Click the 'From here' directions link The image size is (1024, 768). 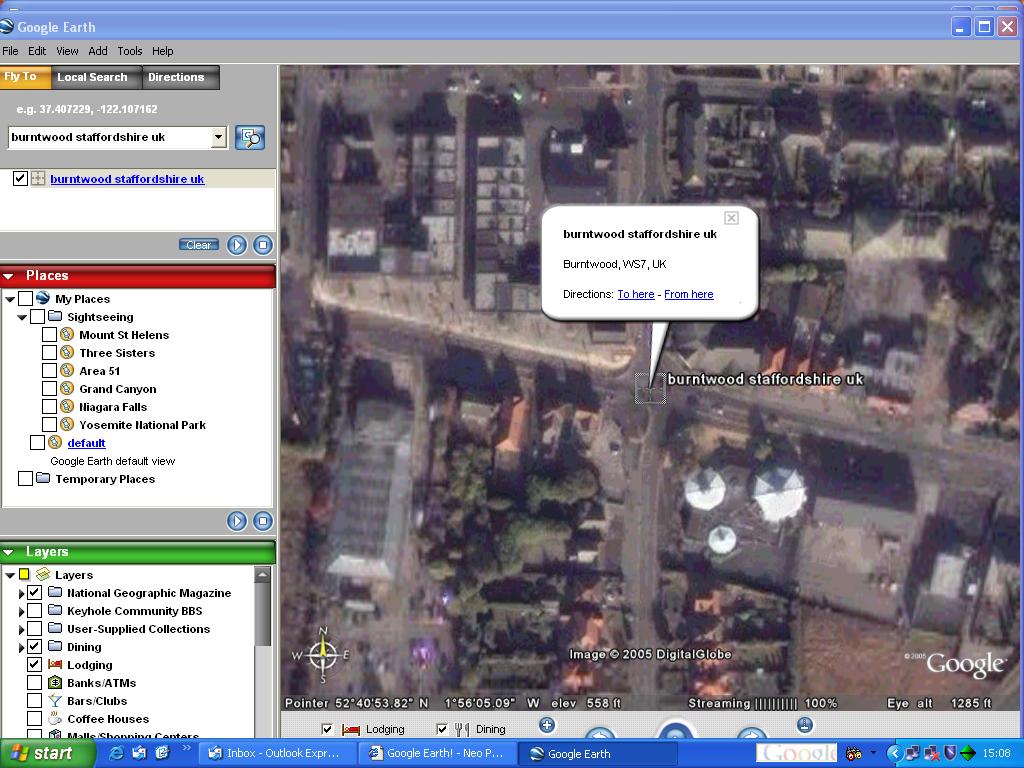tap(688, 294)
